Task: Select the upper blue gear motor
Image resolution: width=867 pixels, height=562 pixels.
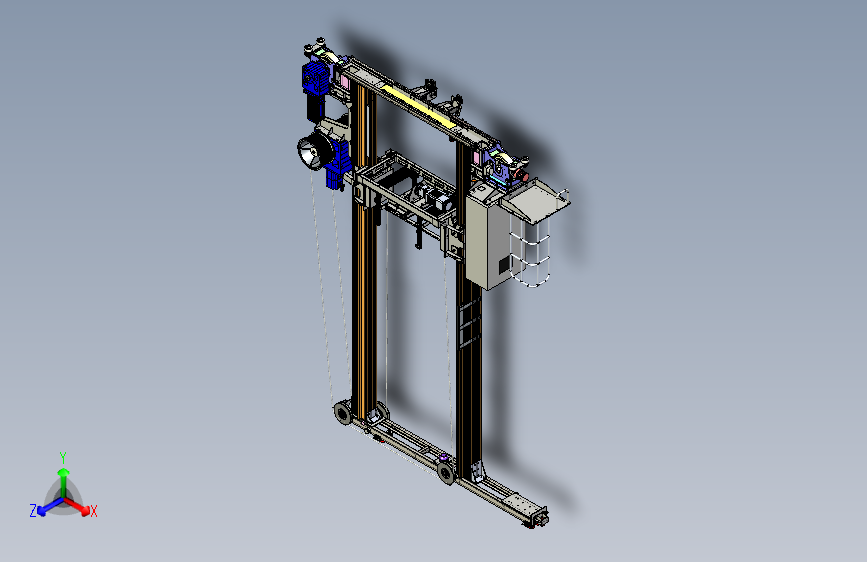Action: coord(316,78)
